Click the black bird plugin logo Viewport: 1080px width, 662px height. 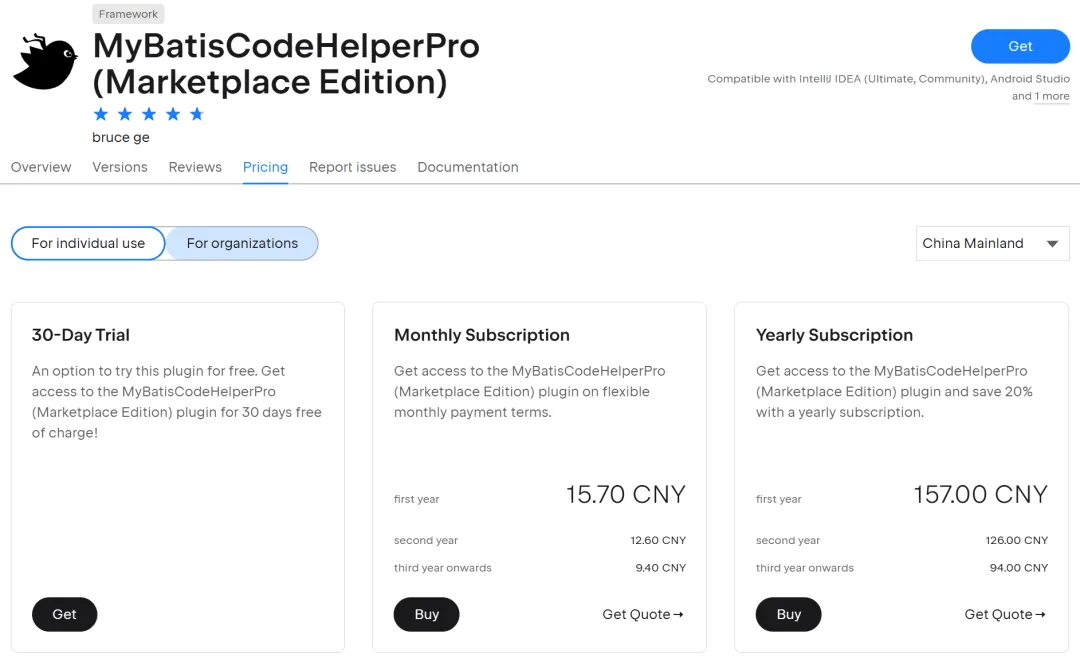coord(45,62)
